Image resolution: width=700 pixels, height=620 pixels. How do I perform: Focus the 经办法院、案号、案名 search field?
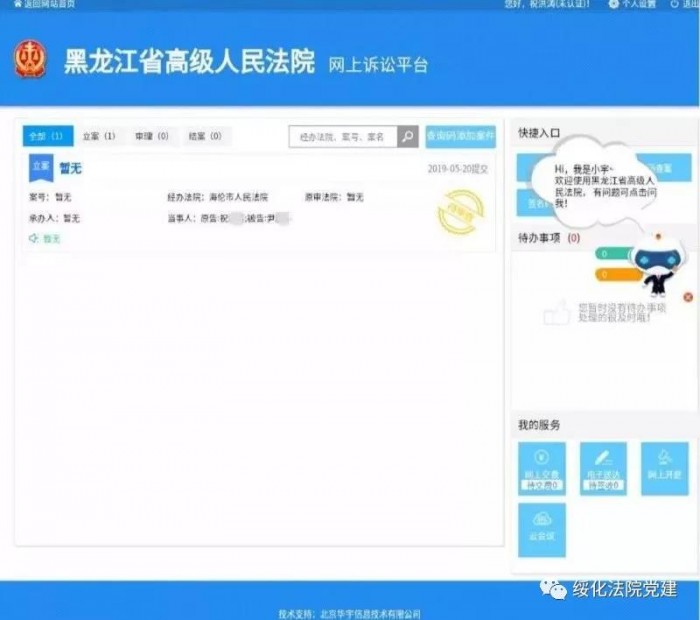[343, 137]
